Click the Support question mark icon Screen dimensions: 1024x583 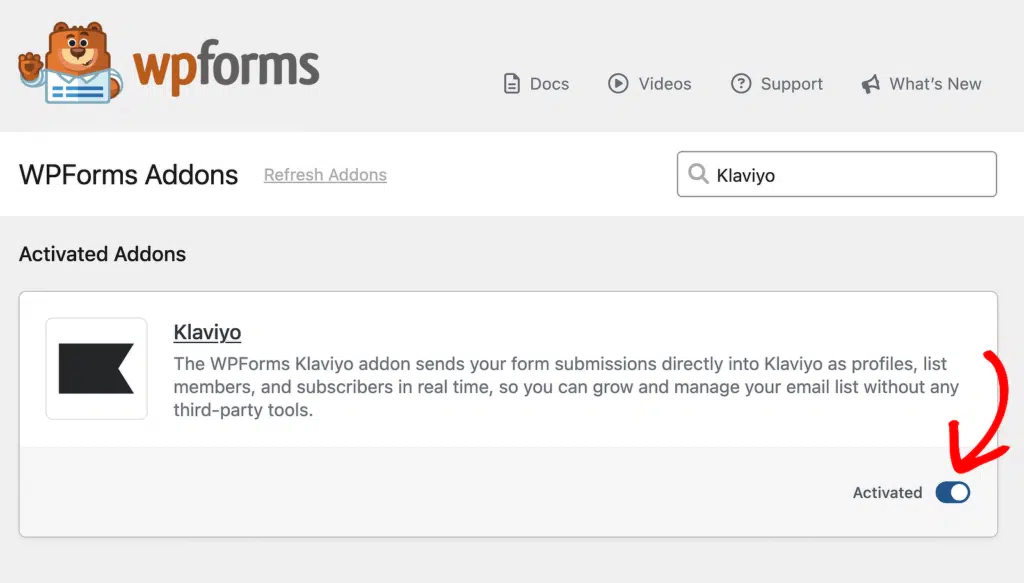tap(741, 84)
